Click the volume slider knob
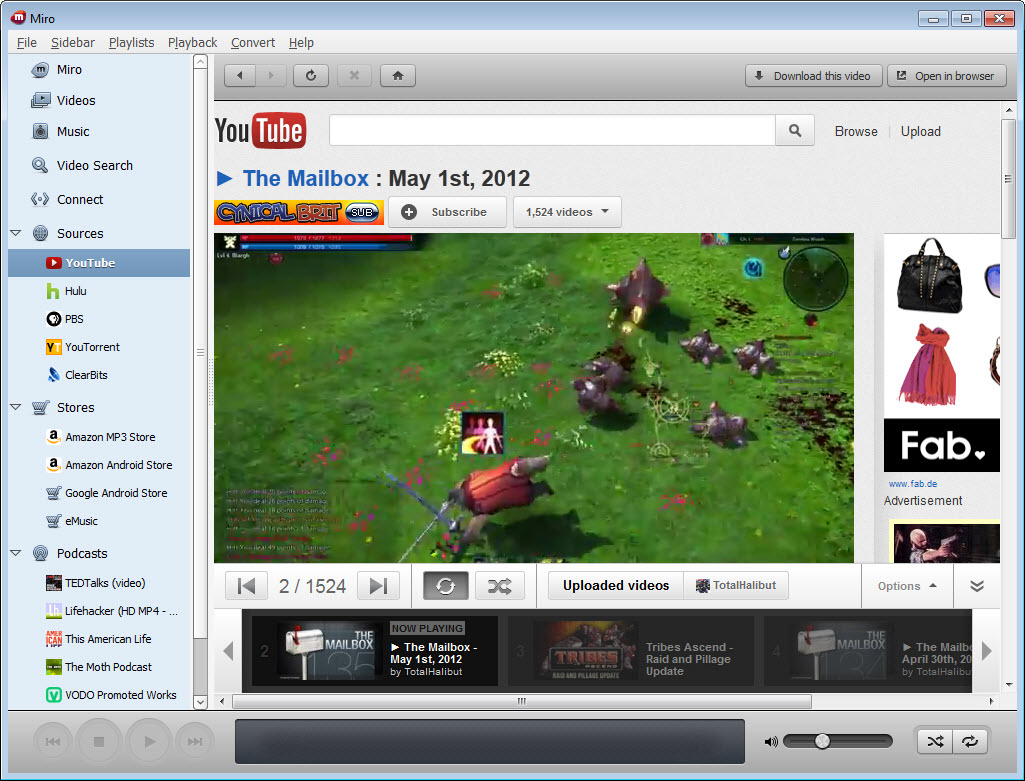This screenshot has width=1025, height=781. point(822,741)
